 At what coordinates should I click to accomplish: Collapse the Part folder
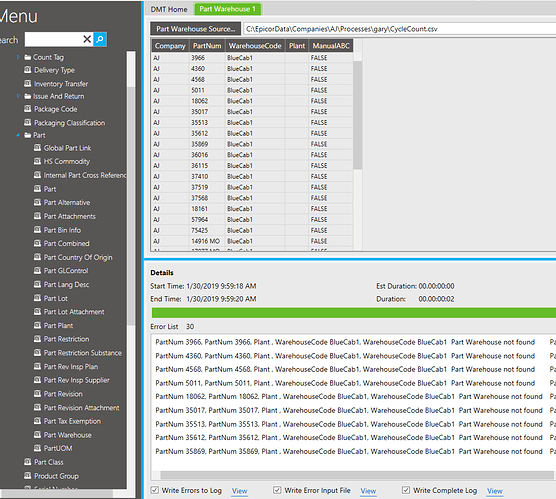click(x=18, y=135)
